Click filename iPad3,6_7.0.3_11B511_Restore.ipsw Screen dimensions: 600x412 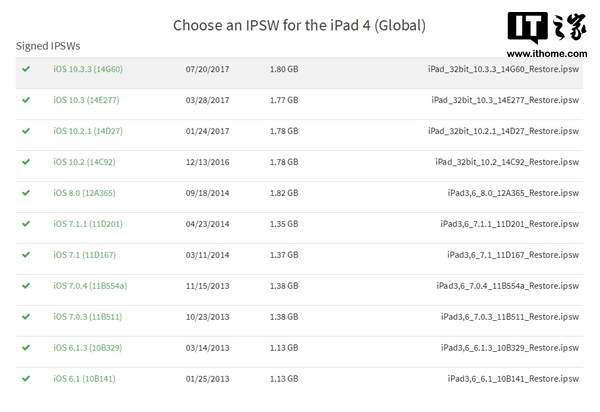[x=510, y=317]
